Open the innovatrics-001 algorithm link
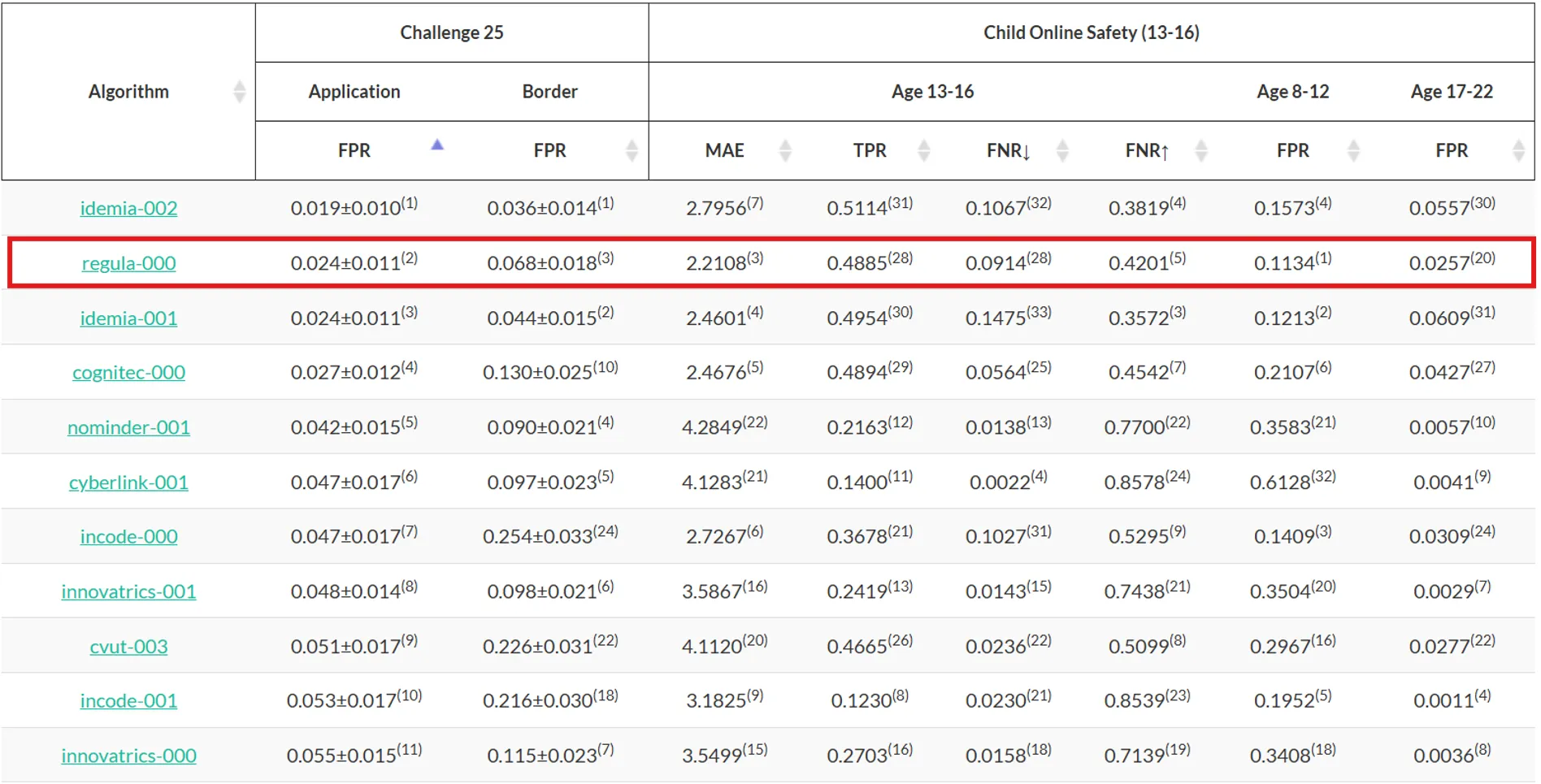The width and height of the screenshot is (1541, 784). pos(128,591)
